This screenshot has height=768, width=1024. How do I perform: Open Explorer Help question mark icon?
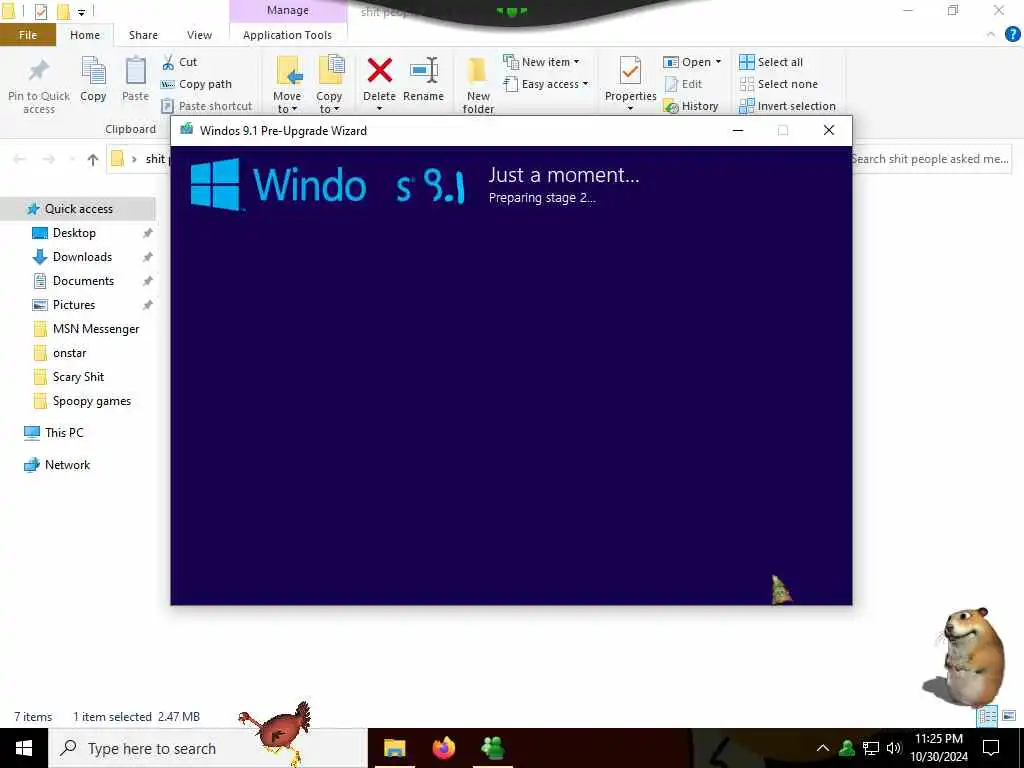(x=1012, y=35)
